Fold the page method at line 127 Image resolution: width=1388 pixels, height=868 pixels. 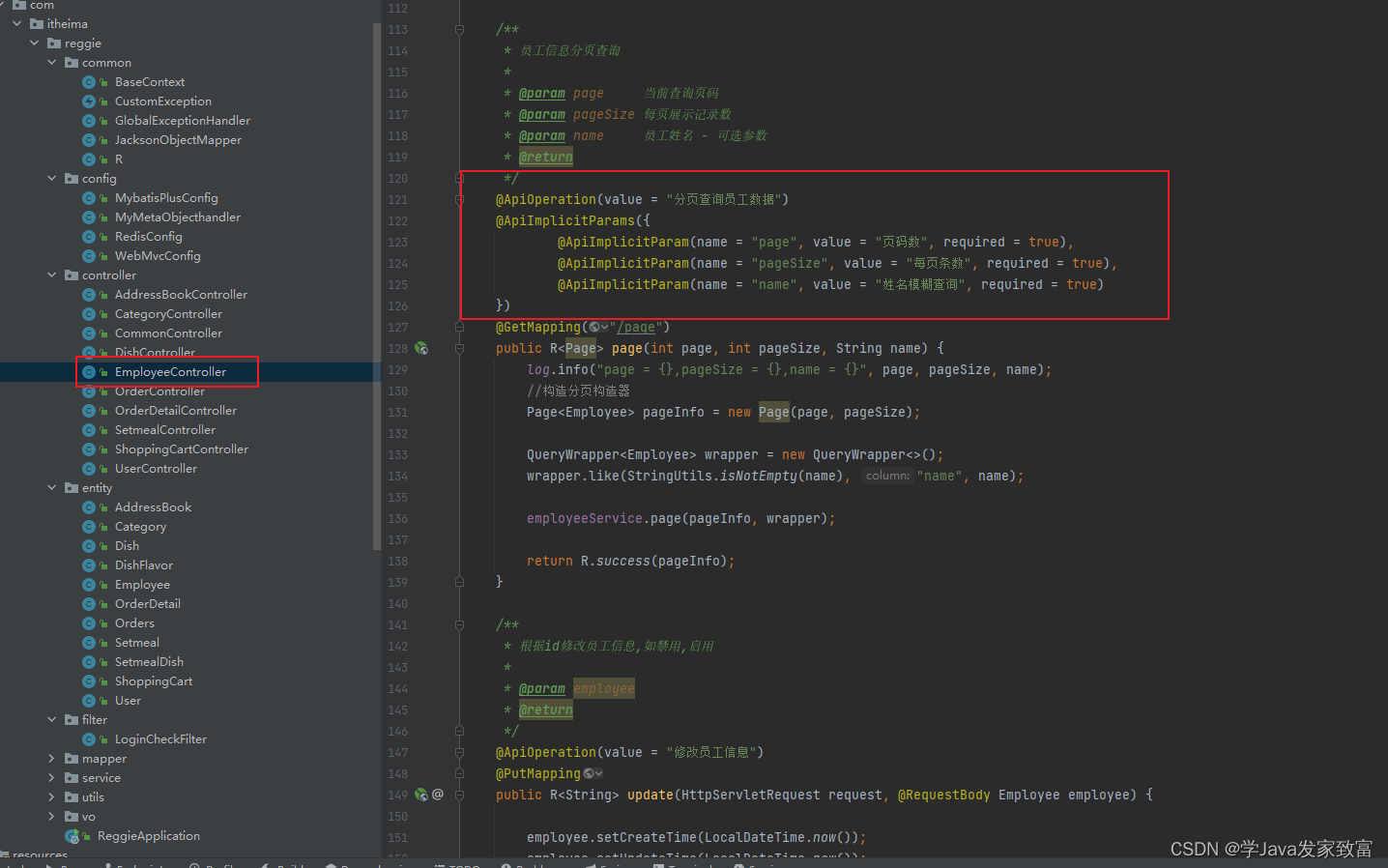click(x=460, y=328)
